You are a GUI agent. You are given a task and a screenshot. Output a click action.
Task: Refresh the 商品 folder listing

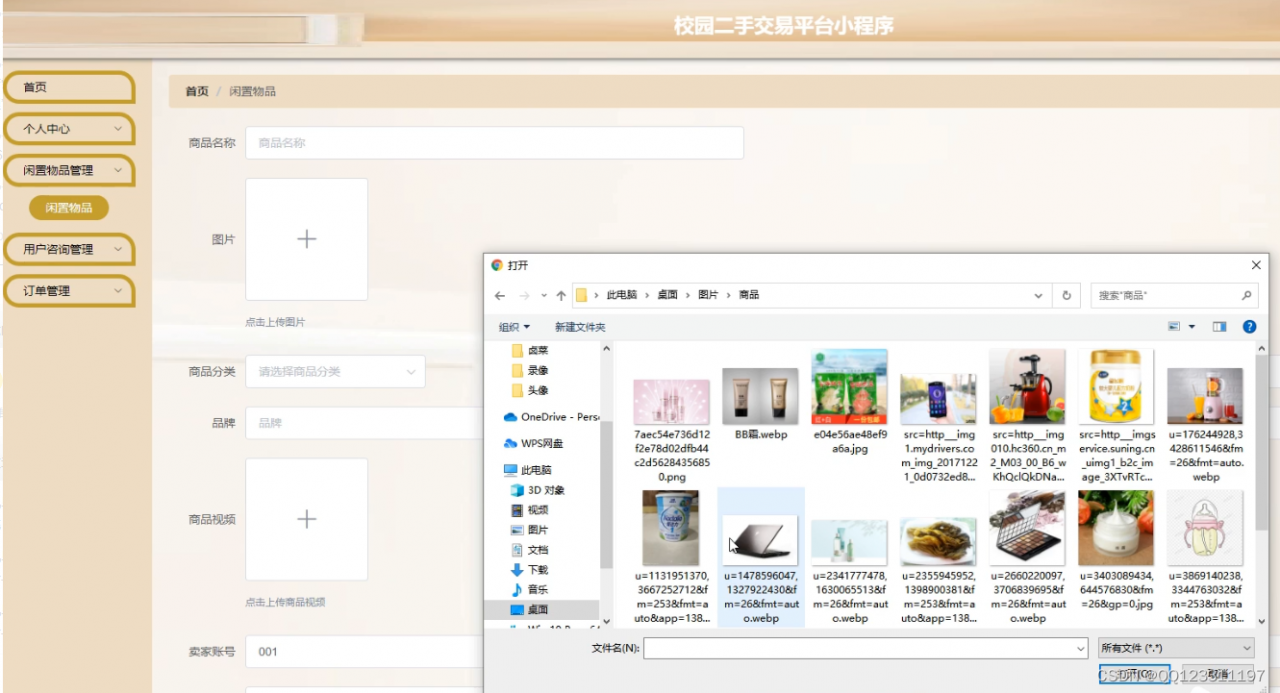[1066, 296]
